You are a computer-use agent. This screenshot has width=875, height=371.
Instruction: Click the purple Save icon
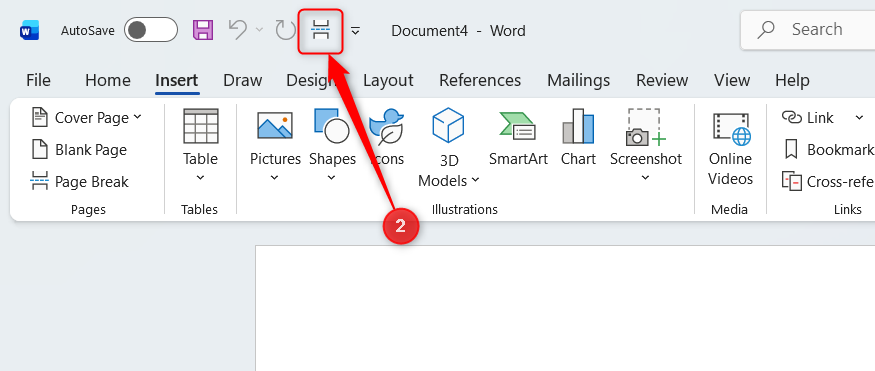click(203, 30)
